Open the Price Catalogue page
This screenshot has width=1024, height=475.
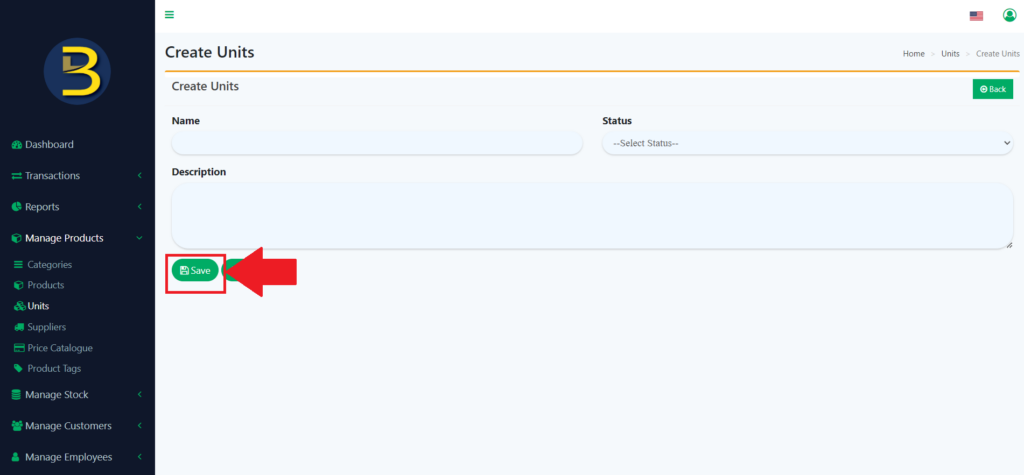tap(59, 348)
